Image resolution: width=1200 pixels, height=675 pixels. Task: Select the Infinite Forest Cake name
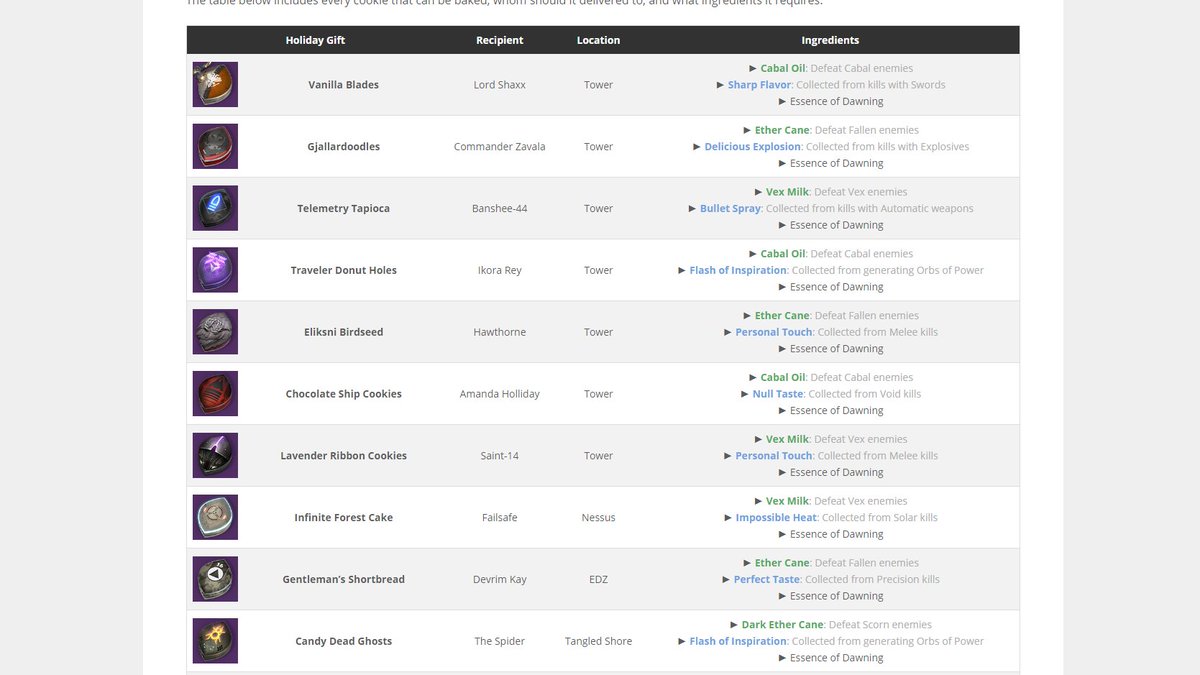pos(343,518)
